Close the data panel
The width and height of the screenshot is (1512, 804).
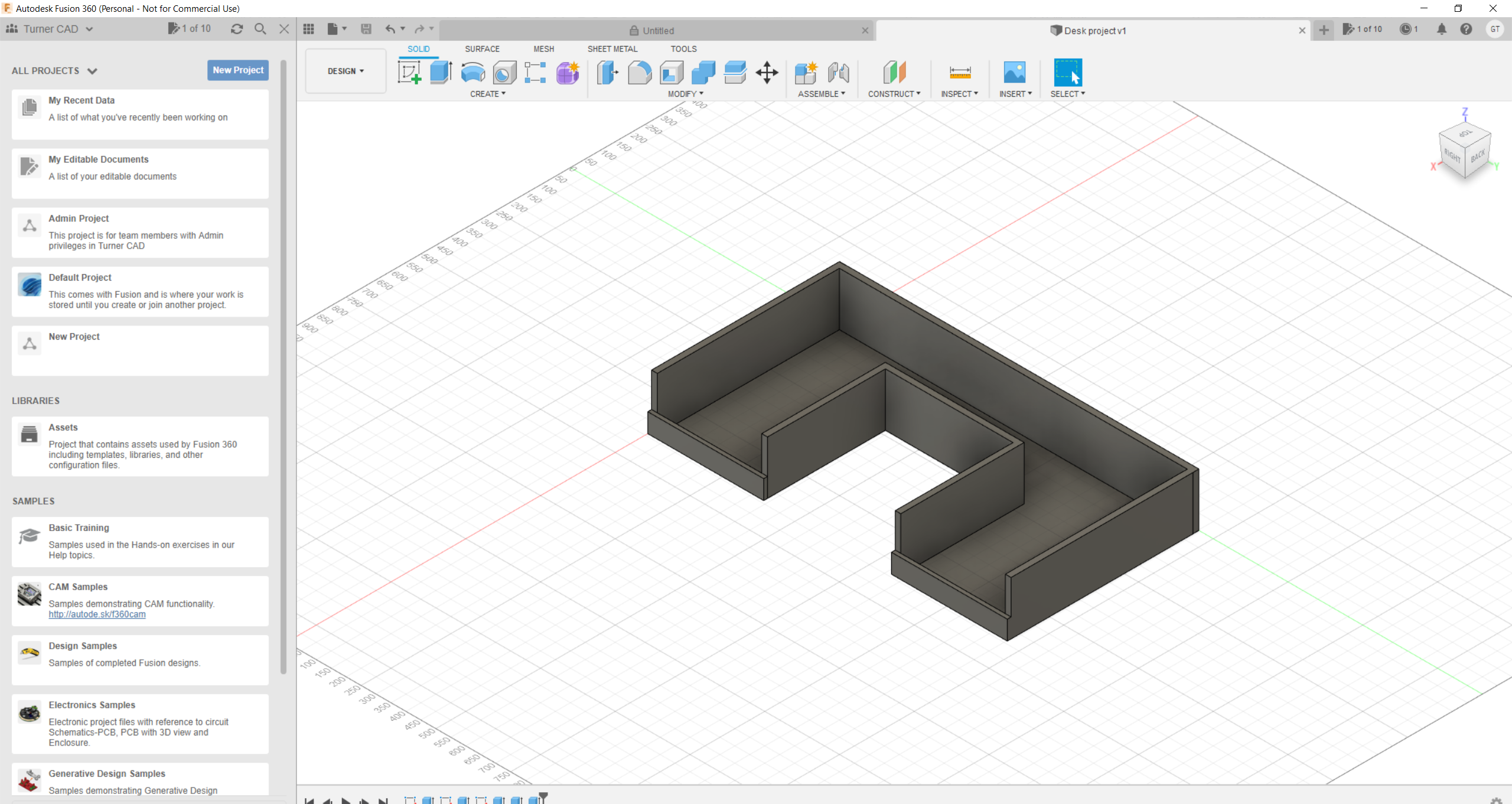(x=284, y=29)
